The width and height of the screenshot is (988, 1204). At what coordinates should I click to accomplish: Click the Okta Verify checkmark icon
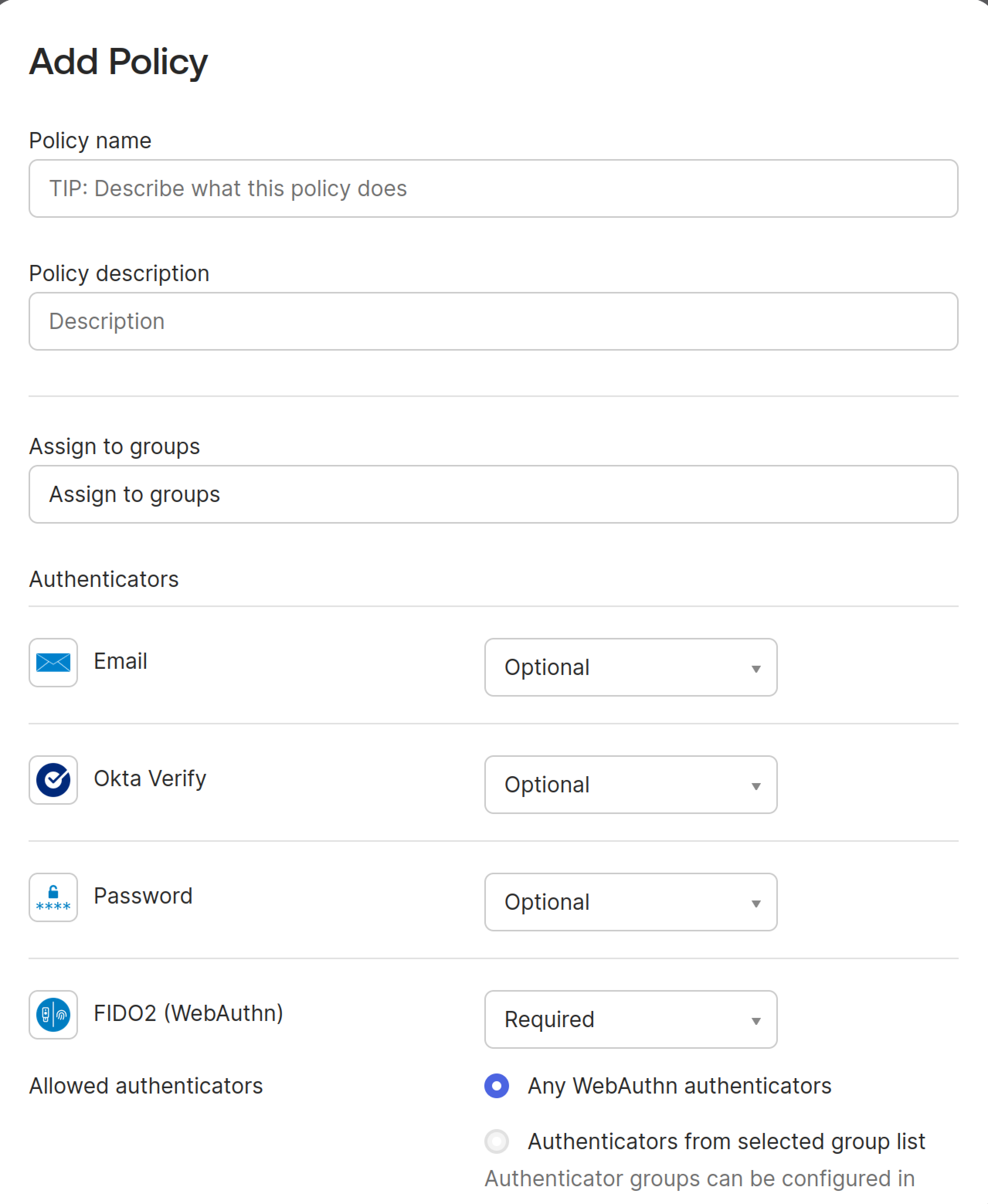(53, 780)
